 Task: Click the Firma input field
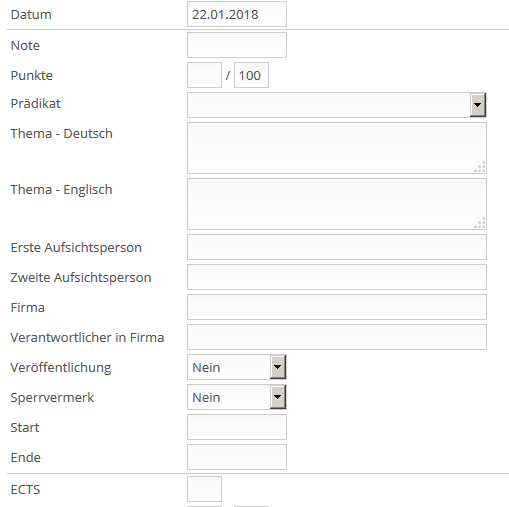[337, 307]
